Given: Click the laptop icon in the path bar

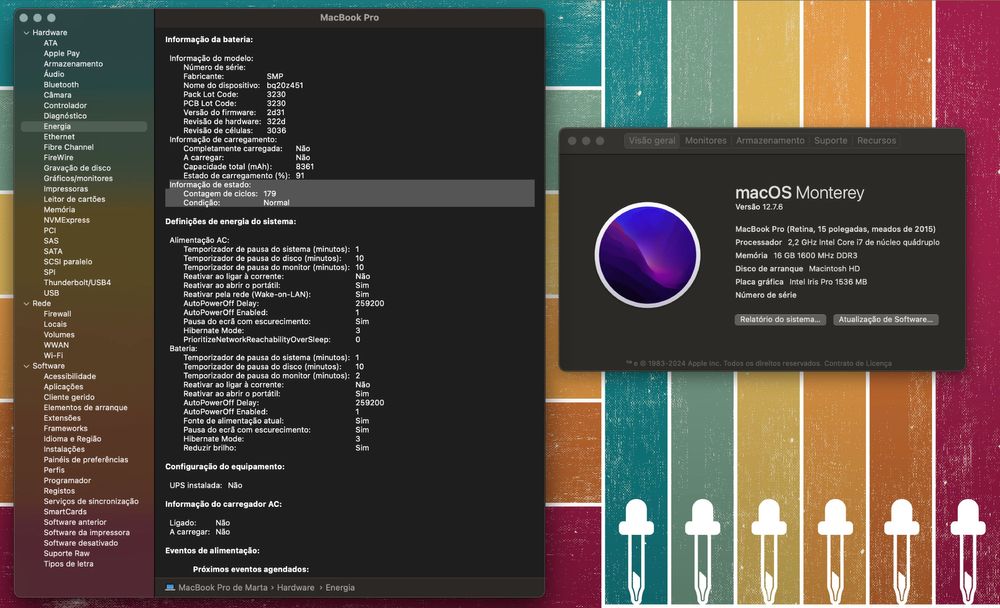Looking at the screenshot, I should 170,588.
